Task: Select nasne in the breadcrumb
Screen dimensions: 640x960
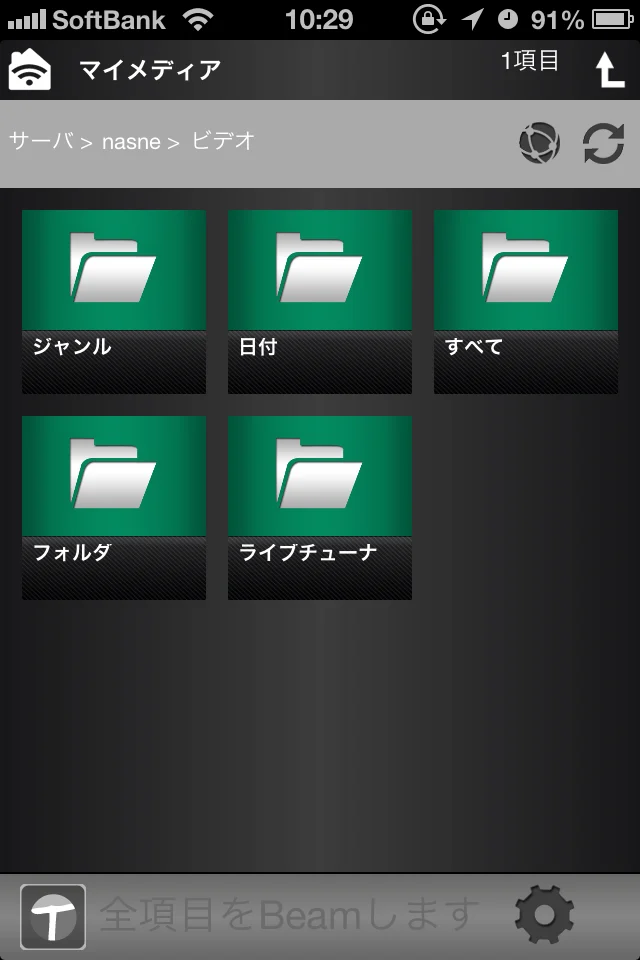Action: [131, 142]
